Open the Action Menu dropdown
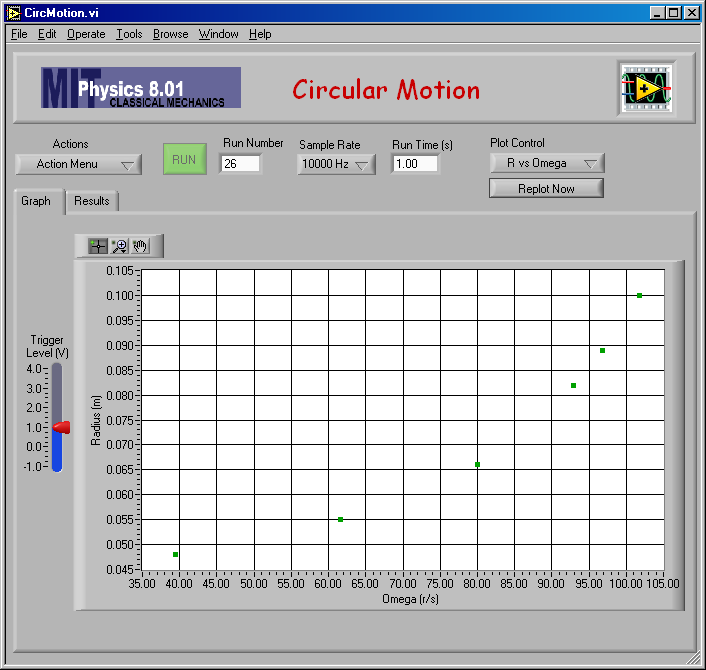The height and width of the screenshot is (670, 706). pyautogui.click(x=78, y=164)
